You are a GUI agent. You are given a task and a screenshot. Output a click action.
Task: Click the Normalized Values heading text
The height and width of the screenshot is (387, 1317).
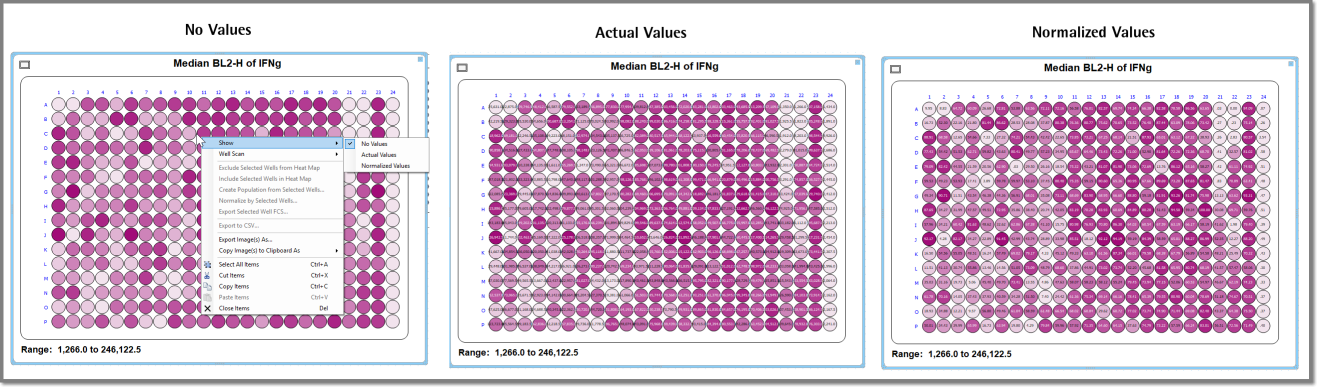click(x=1093, y=32)
